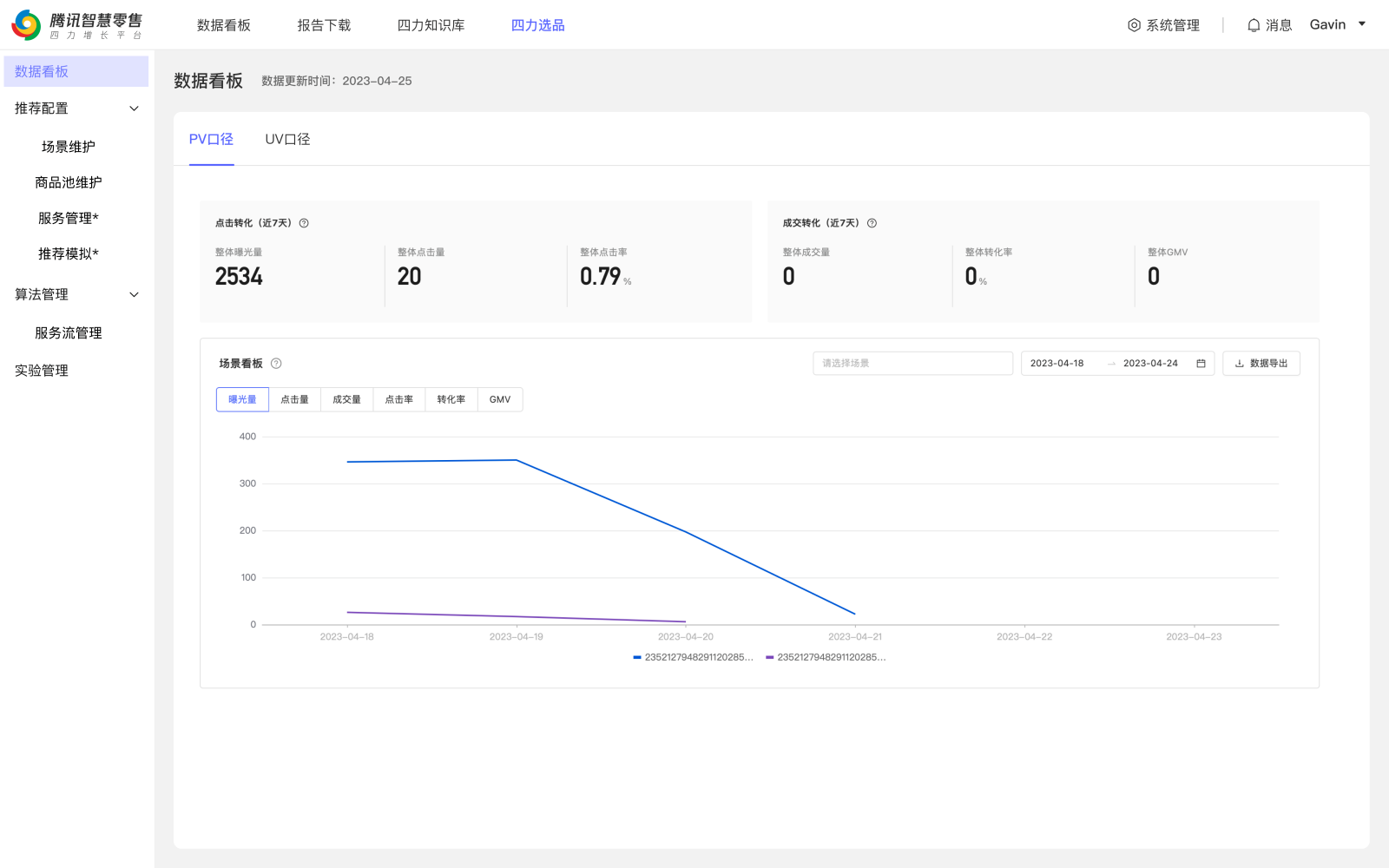Click help icon beside 点击转化（近7天）

(x=304, y=223)
